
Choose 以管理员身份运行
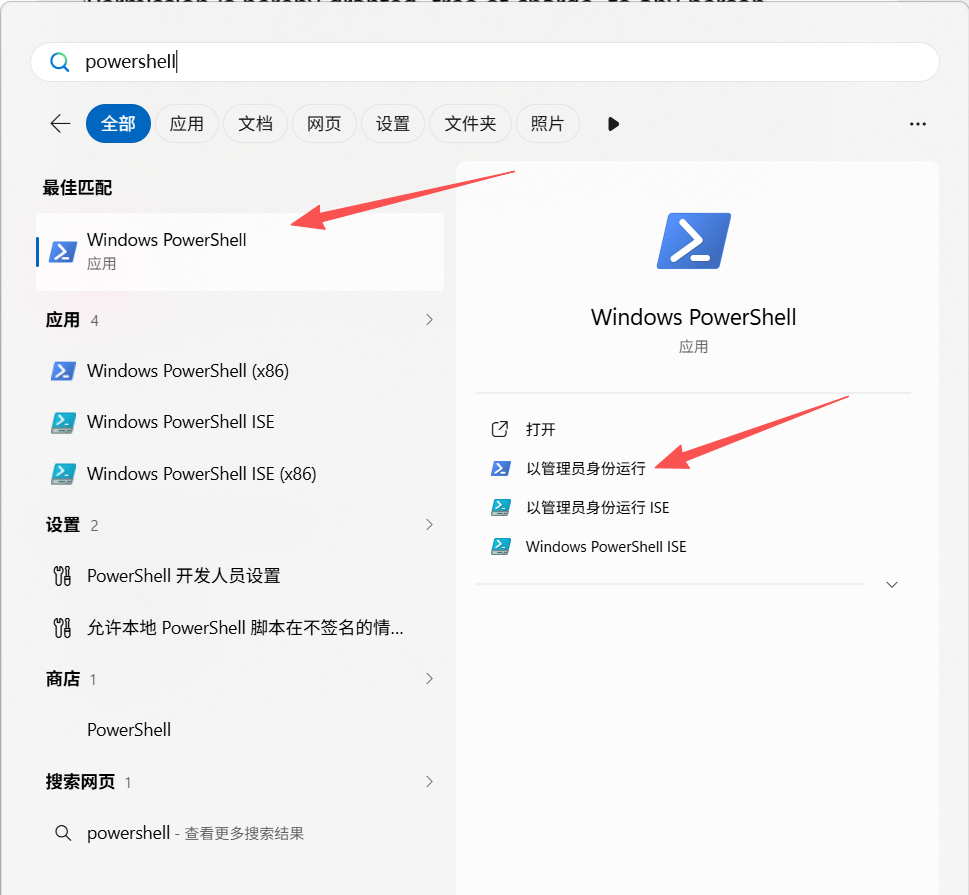[586, 469]
